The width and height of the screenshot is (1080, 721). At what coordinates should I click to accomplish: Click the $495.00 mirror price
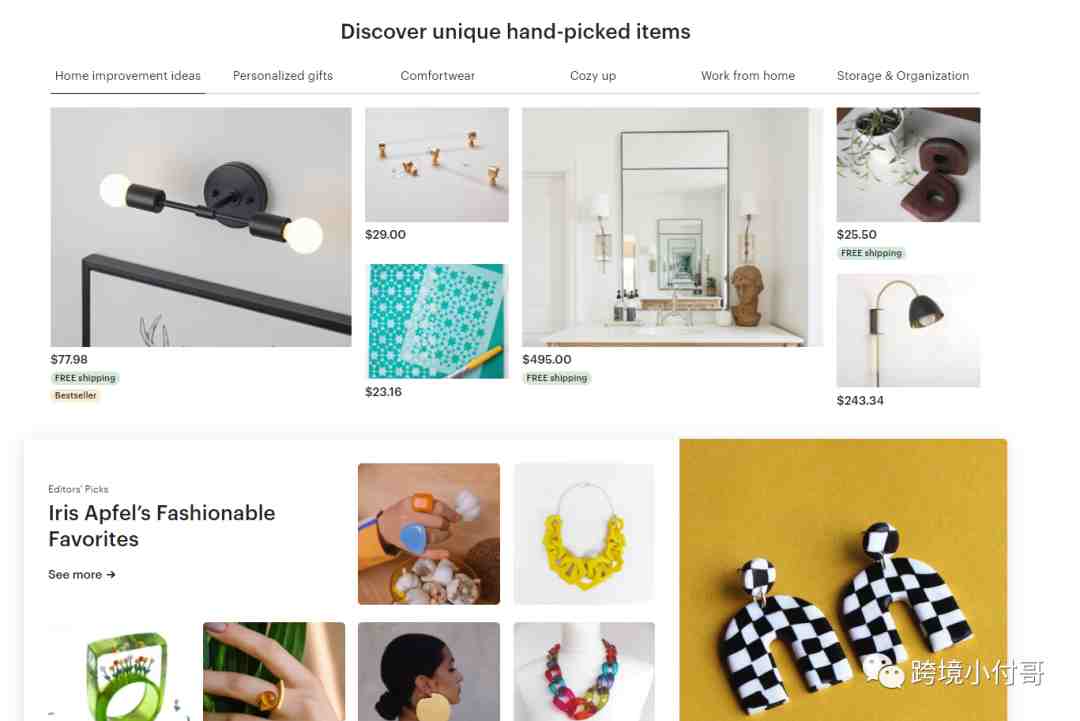pos(547,359)
